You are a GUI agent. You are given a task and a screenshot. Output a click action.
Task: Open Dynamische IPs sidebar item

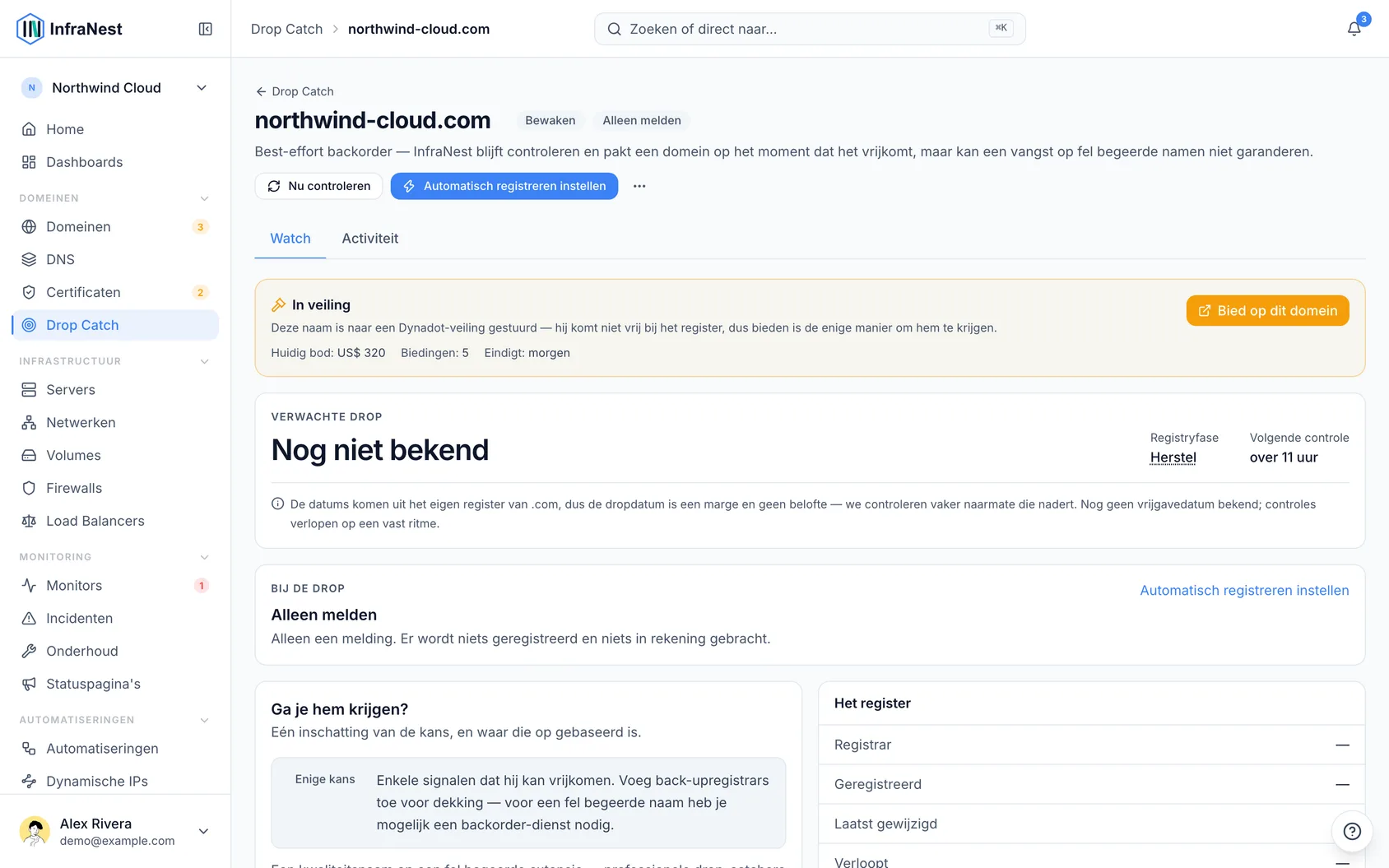tap(115, 781)
